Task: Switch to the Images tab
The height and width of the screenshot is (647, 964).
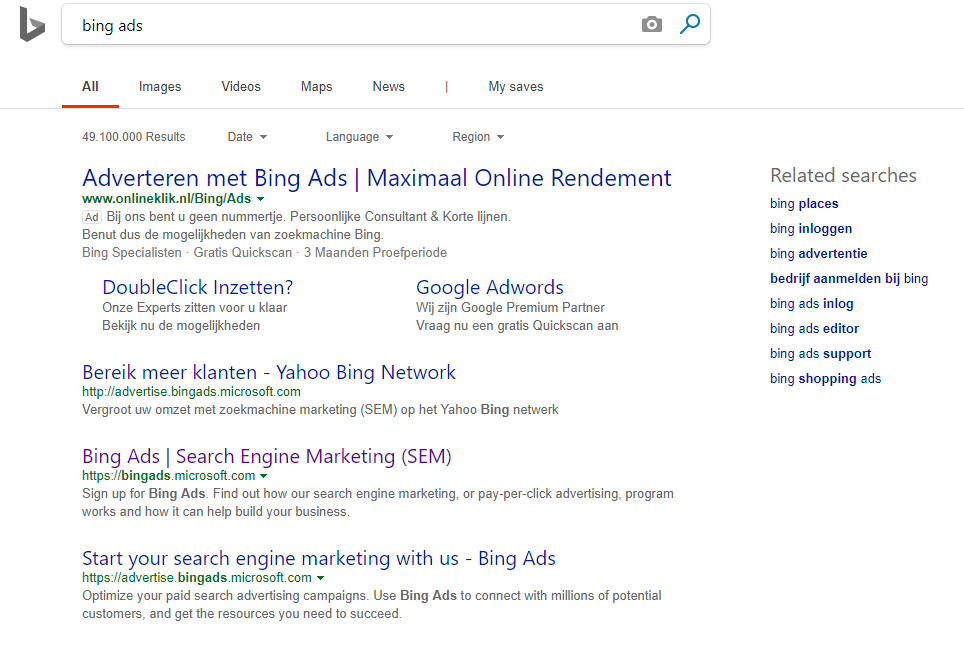Action: tap(160, 87)
